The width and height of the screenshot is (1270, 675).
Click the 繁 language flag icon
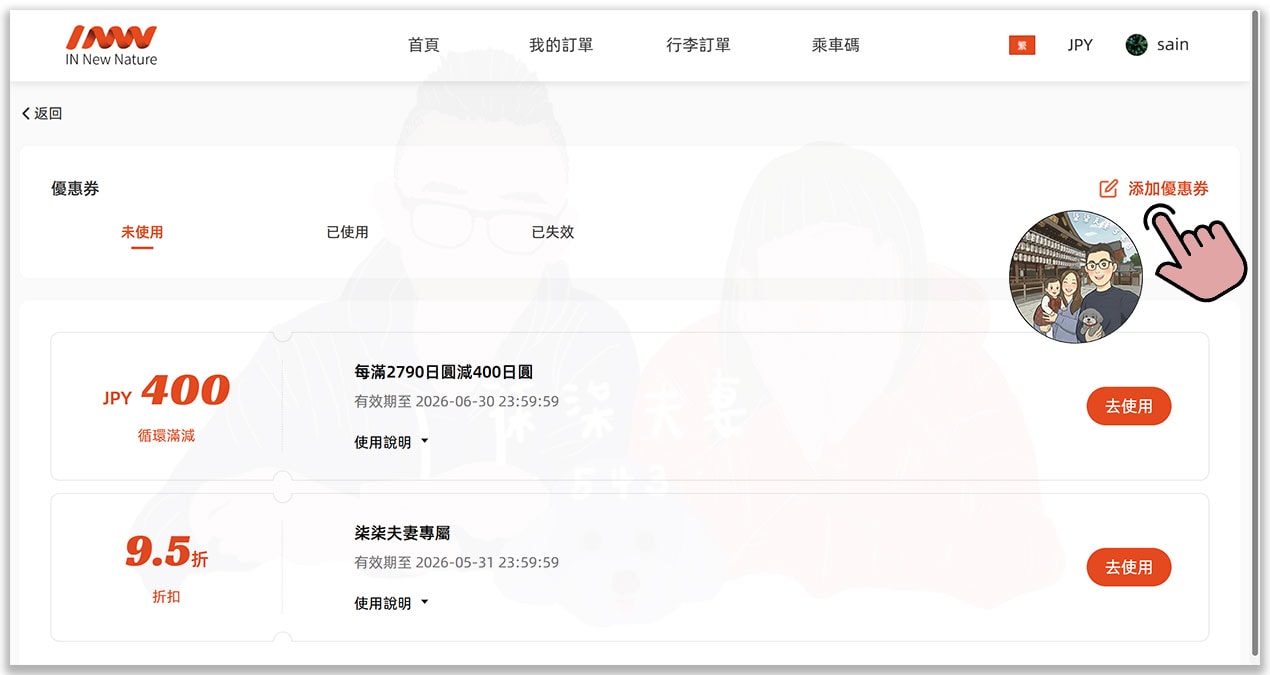1022,45
